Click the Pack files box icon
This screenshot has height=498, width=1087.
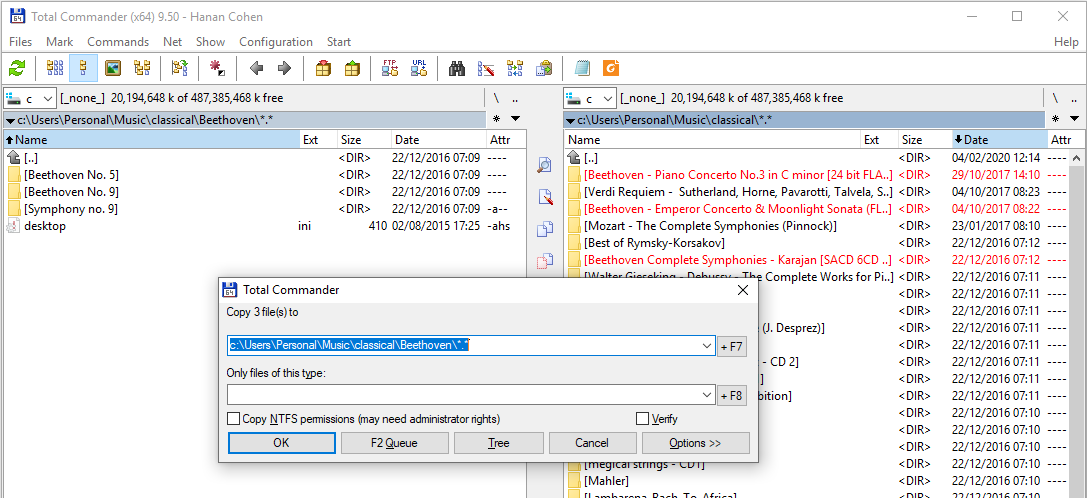pos(322,68)
